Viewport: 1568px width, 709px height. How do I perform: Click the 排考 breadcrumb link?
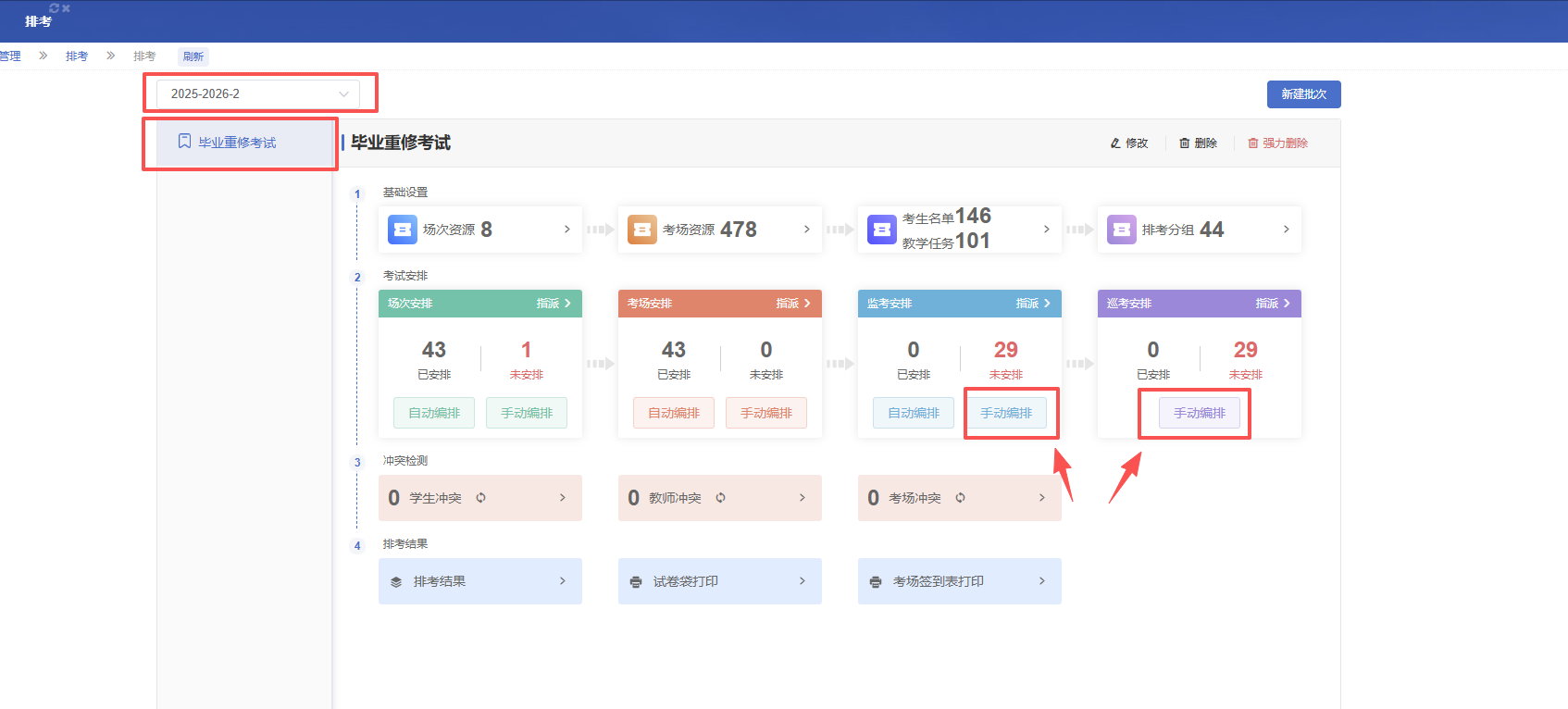[77, 56]
